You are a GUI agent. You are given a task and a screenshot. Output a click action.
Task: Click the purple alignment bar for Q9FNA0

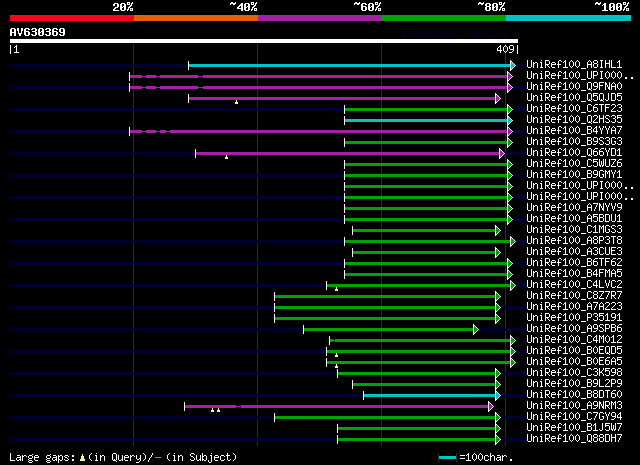[x=318, y=87]
